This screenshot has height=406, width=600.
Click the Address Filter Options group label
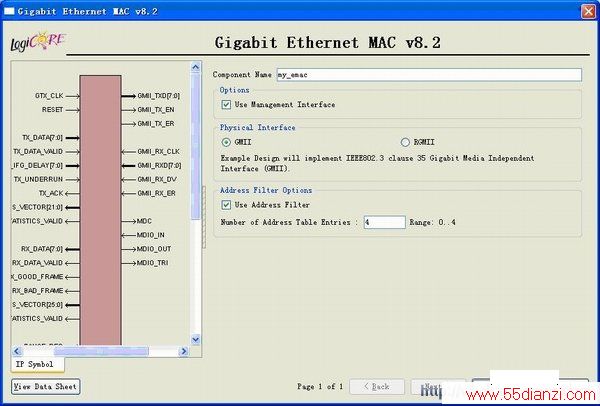tap(266, 190)
